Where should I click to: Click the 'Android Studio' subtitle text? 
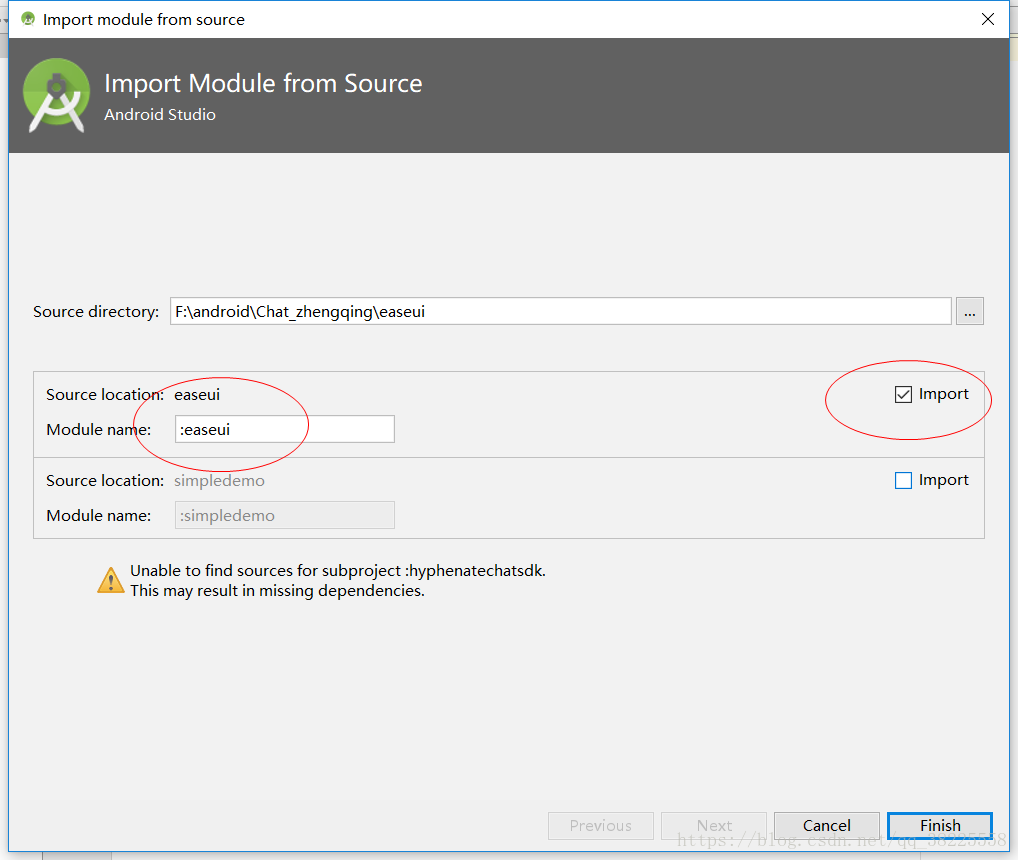point(160,114)
